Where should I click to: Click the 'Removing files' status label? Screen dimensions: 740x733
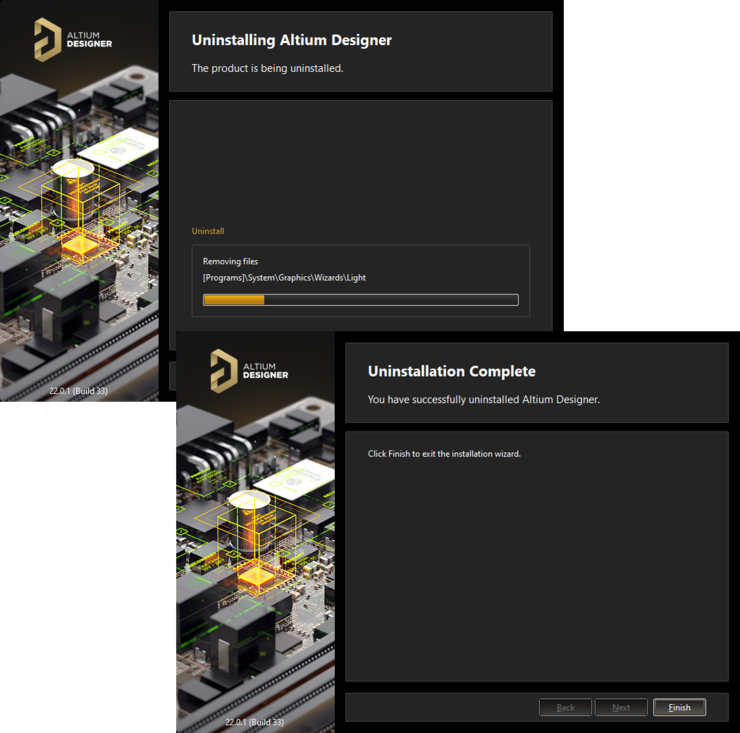tap(230, 261)
